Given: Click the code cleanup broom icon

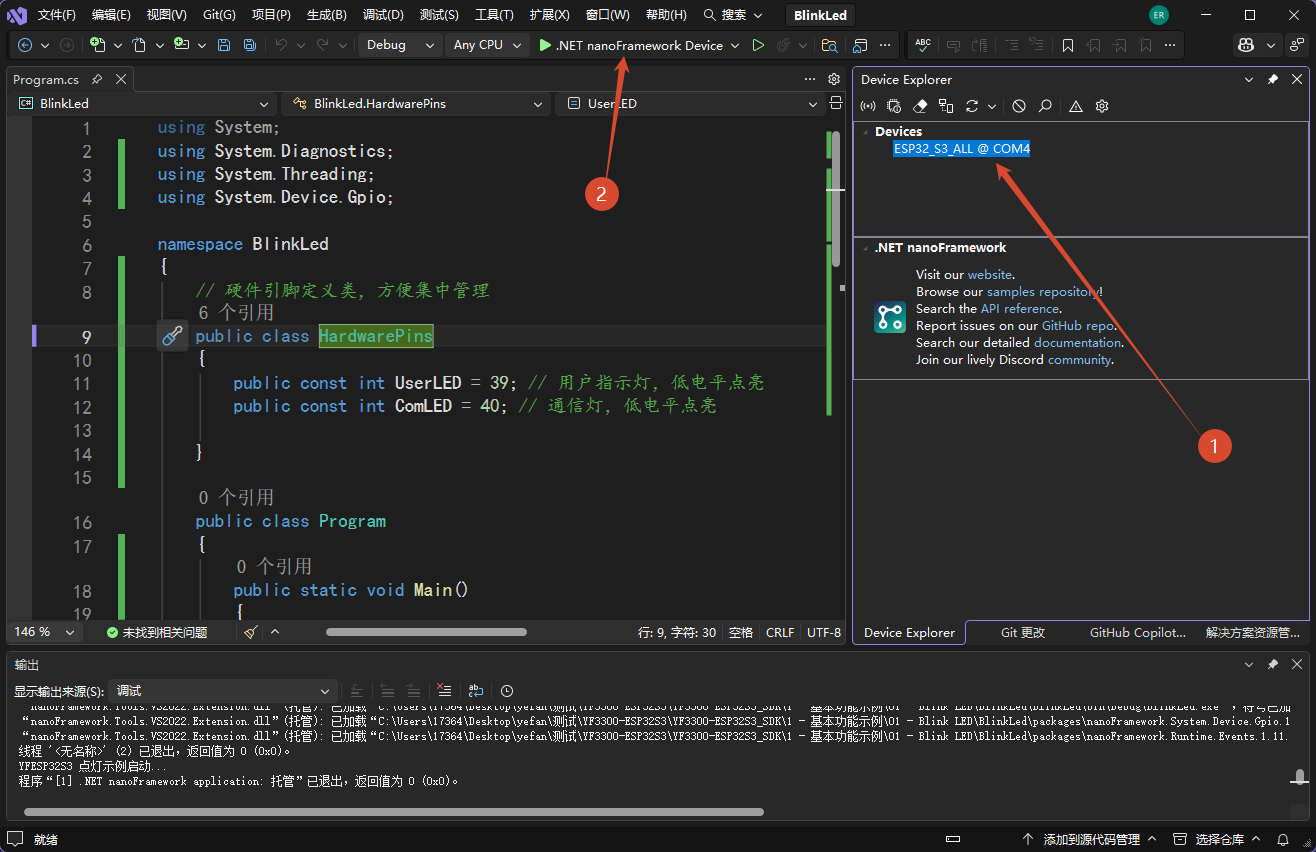Looking at the screenshot, I should 251,632.
